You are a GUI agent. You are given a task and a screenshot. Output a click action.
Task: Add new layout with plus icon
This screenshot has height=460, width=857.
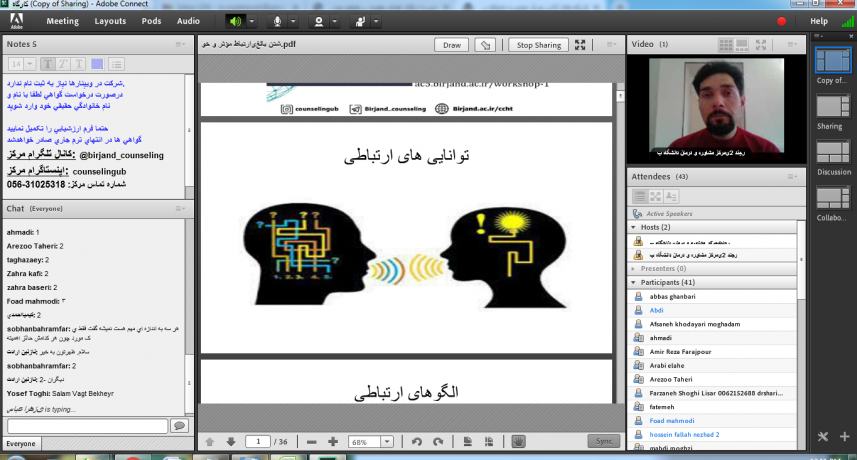point(845,437)
